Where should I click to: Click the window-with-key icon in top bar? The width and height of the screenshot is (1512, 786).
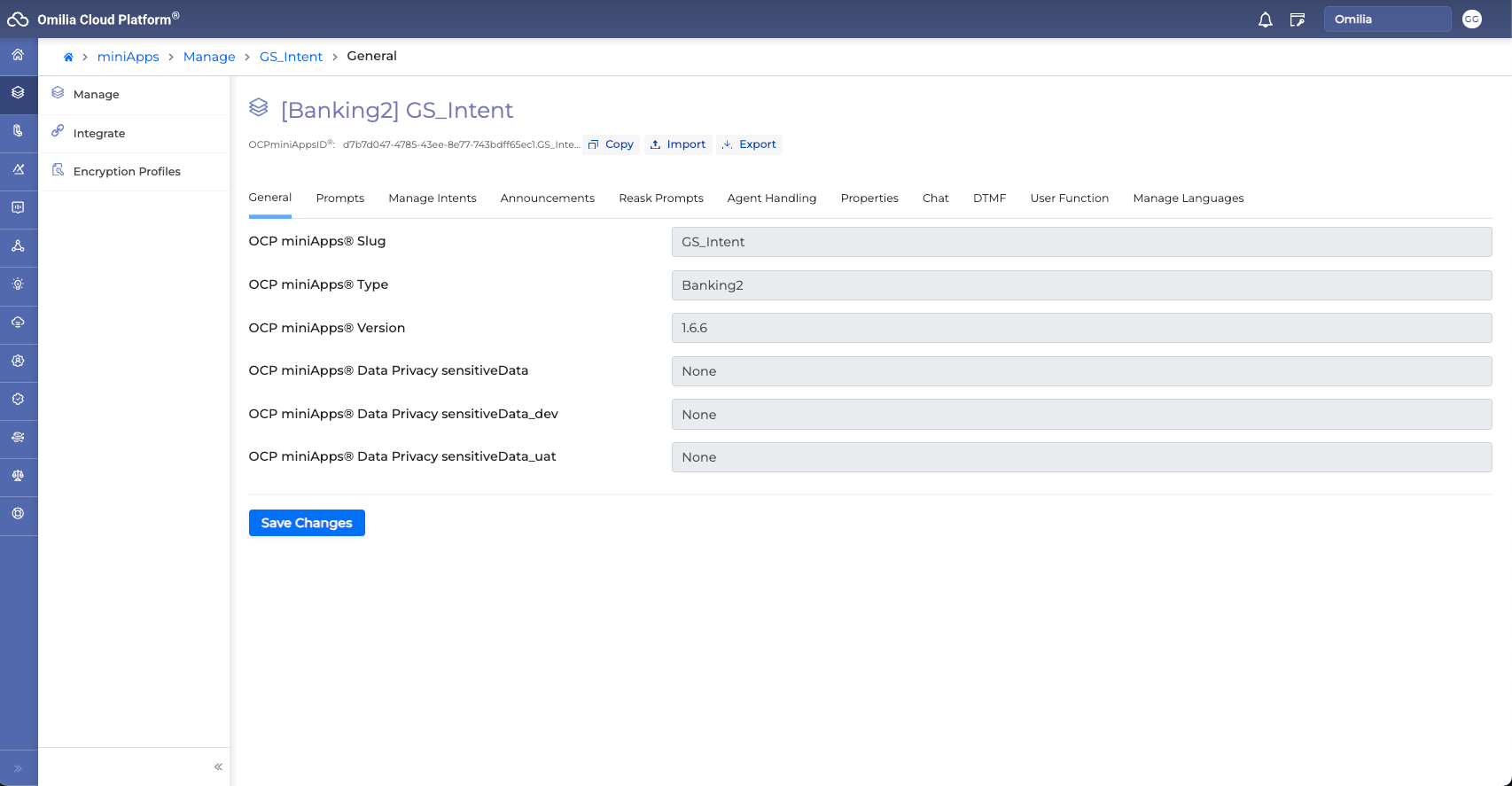point(1298,19)
